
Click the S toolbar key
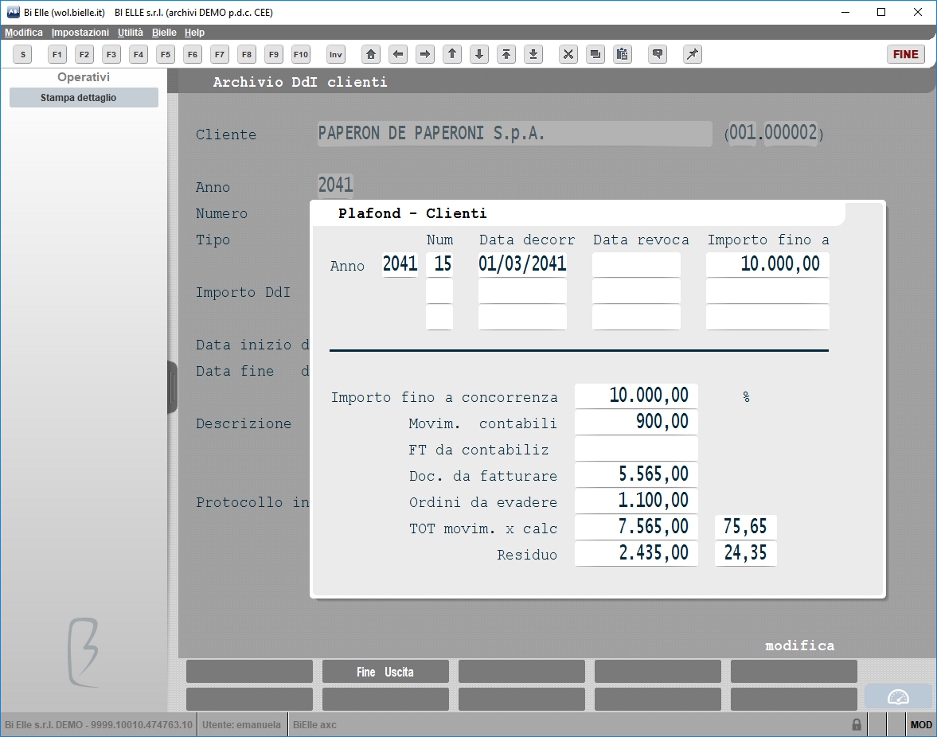coord(23,54)
